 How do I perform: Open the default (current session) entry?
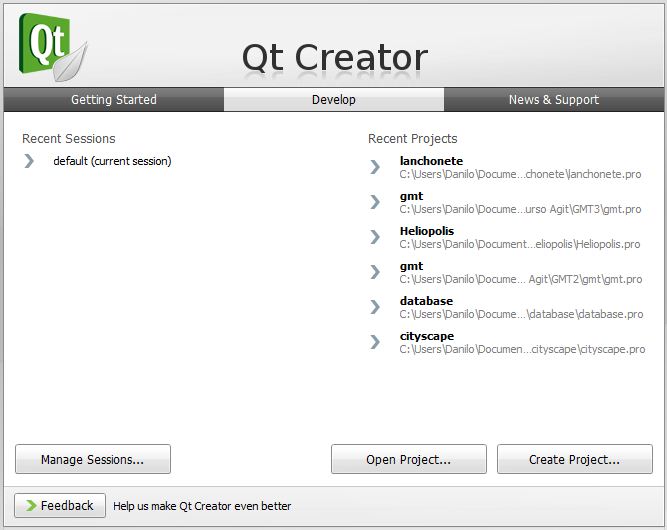112,161
